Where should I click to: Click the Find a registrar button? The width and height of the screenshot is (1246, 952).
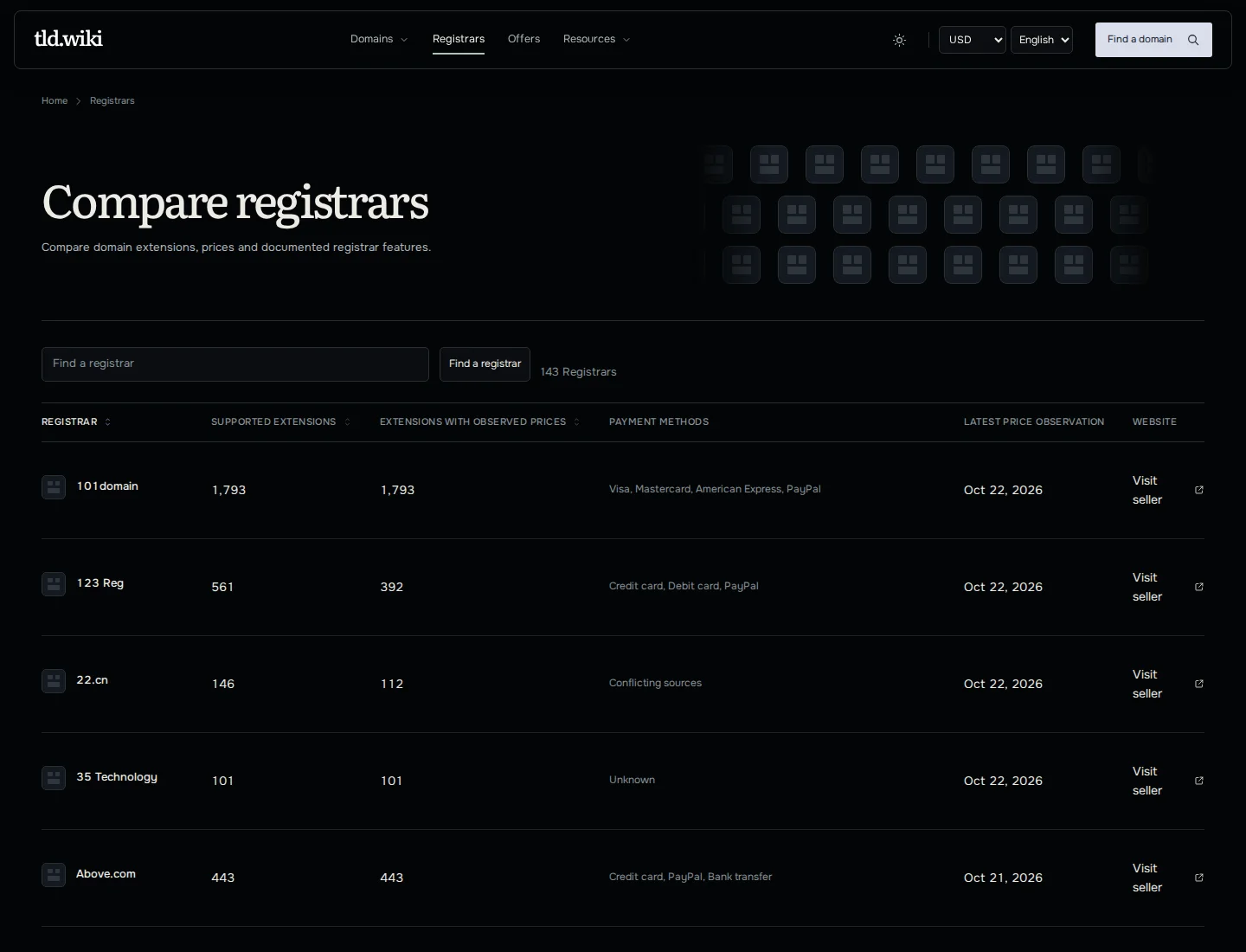coord(485,364)
